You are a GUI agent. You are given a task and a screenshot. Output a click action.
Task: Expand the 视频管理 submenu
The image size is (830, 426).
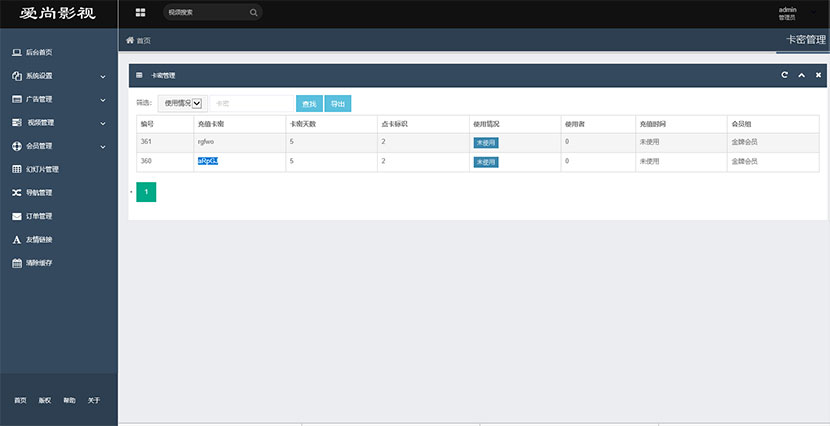pos(58,123)
